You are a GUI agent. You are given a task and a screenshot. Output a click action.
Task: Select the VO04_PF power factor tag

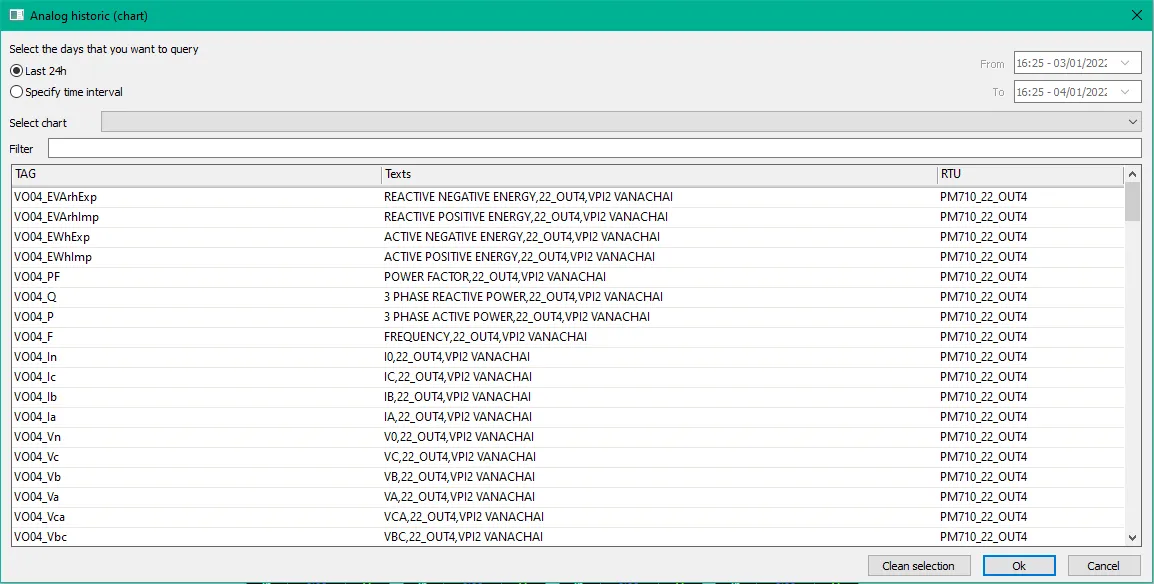point(568,277)
